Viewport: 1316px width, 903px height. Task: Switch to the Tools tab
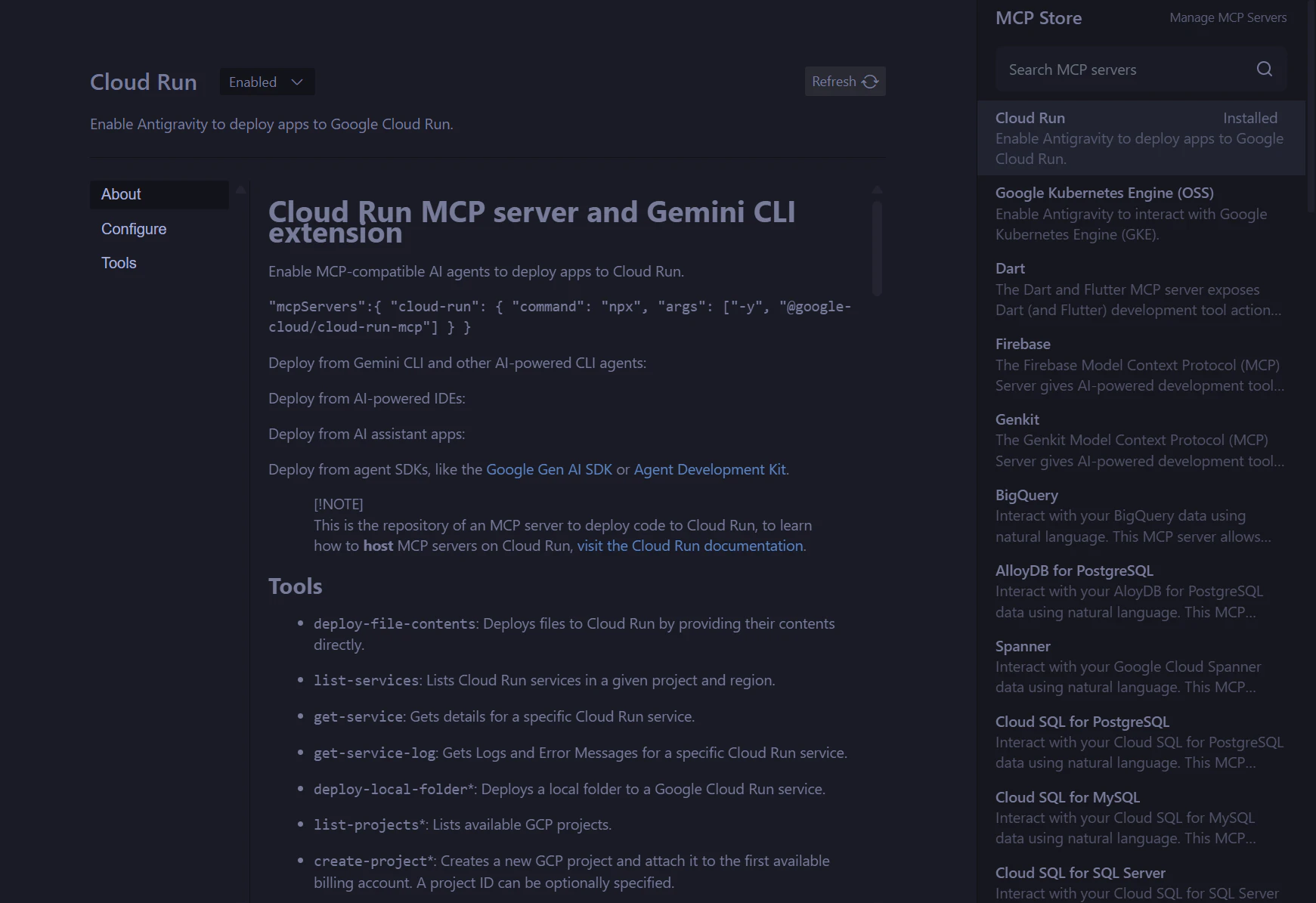tap(159, 263)
